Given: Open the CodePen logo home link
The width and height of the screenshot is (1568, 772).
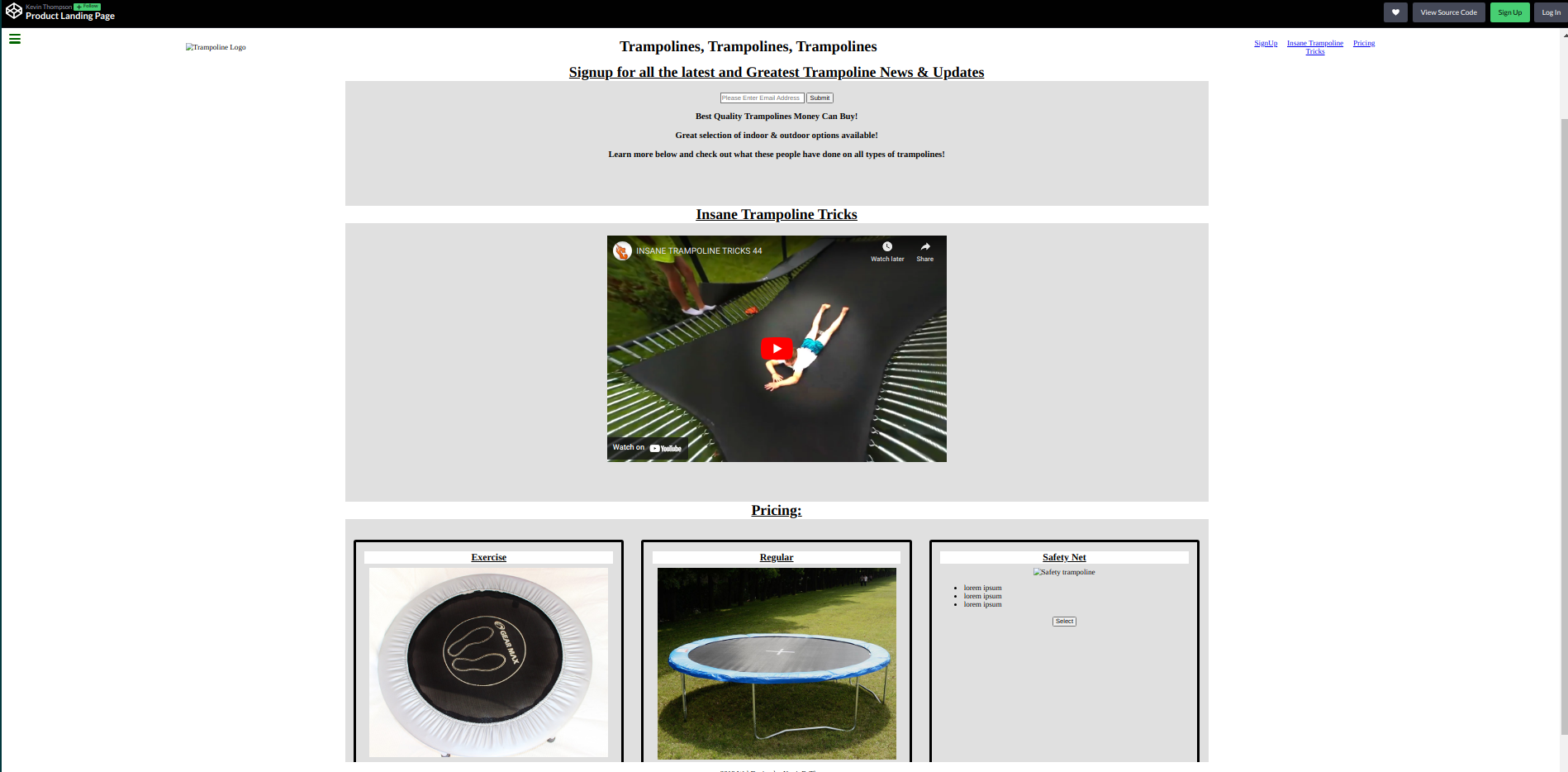Looking at the screenshot, I should tap(14, 12).
